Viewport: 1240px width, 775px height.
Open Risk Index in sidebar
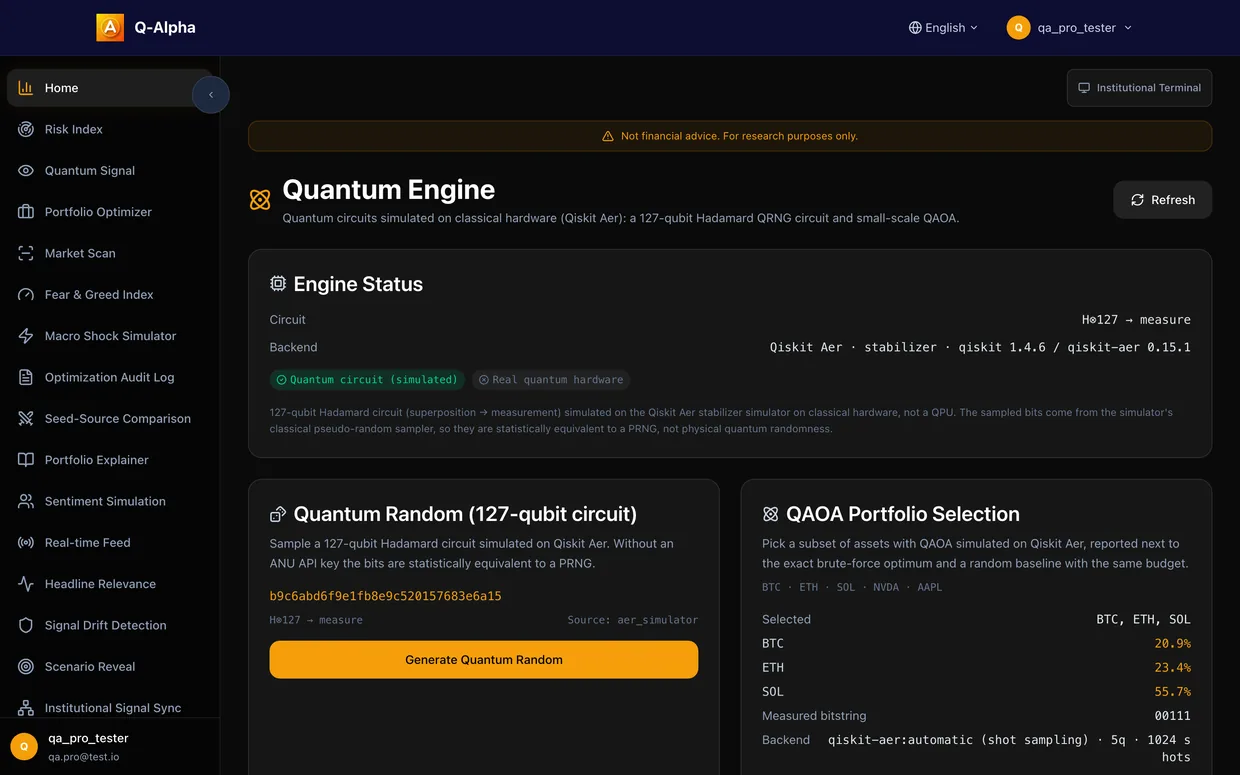coord(110,129)
